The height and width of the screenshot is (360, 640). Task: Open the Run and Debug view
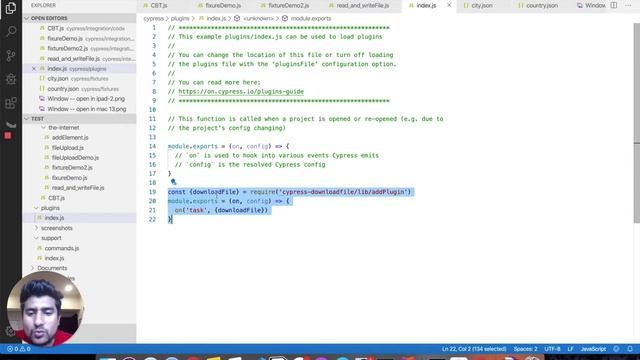click(x=11, y=79)
